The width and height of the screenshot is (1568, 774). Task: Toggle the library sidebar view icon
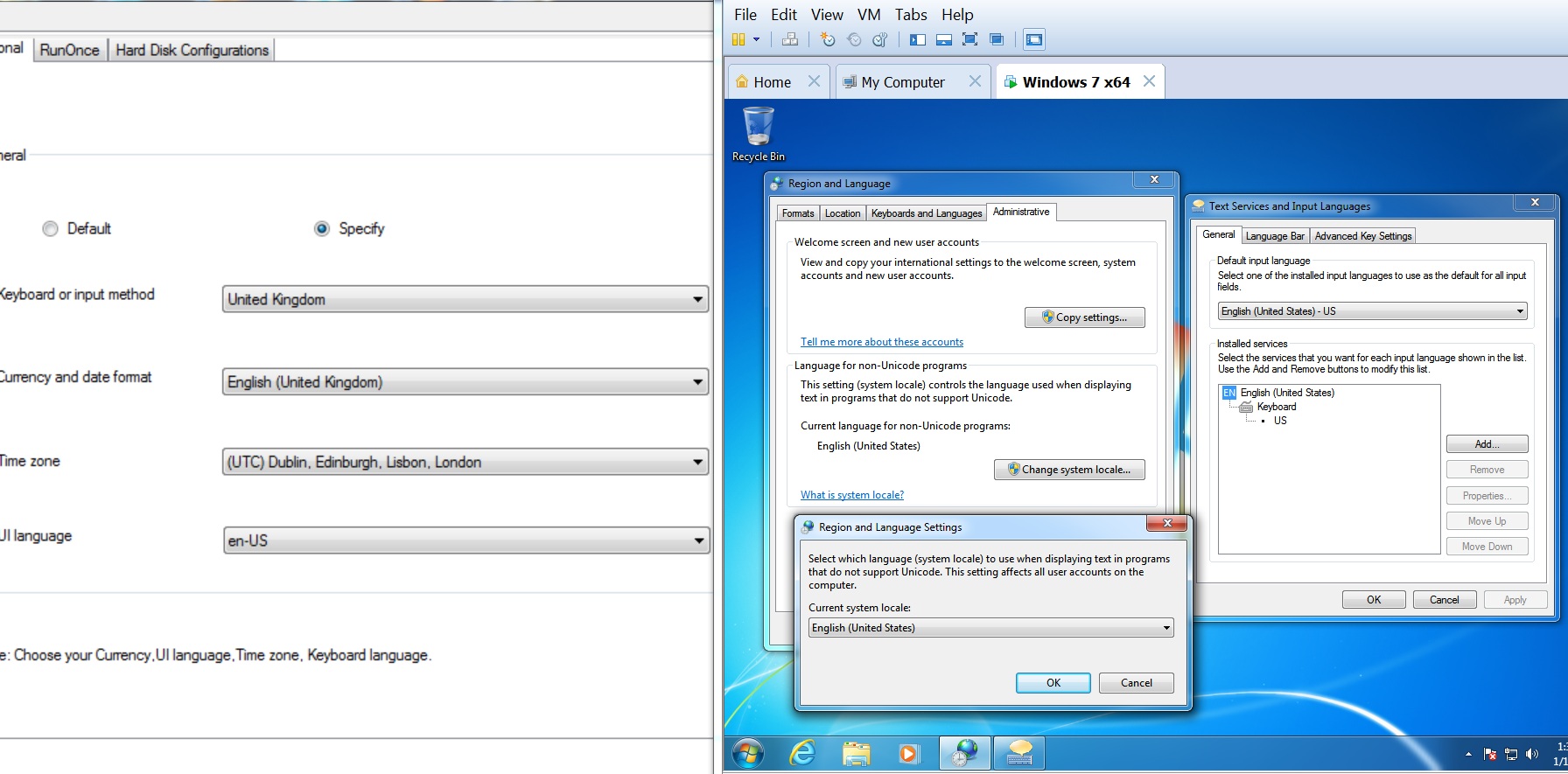pos(918,39)
